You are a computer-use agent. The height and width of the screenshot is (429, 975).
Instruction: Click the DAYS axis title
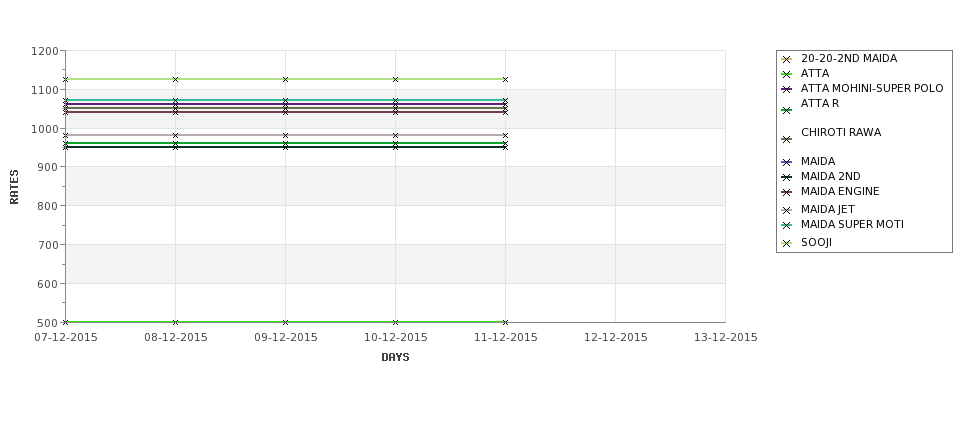click(395, 358)
